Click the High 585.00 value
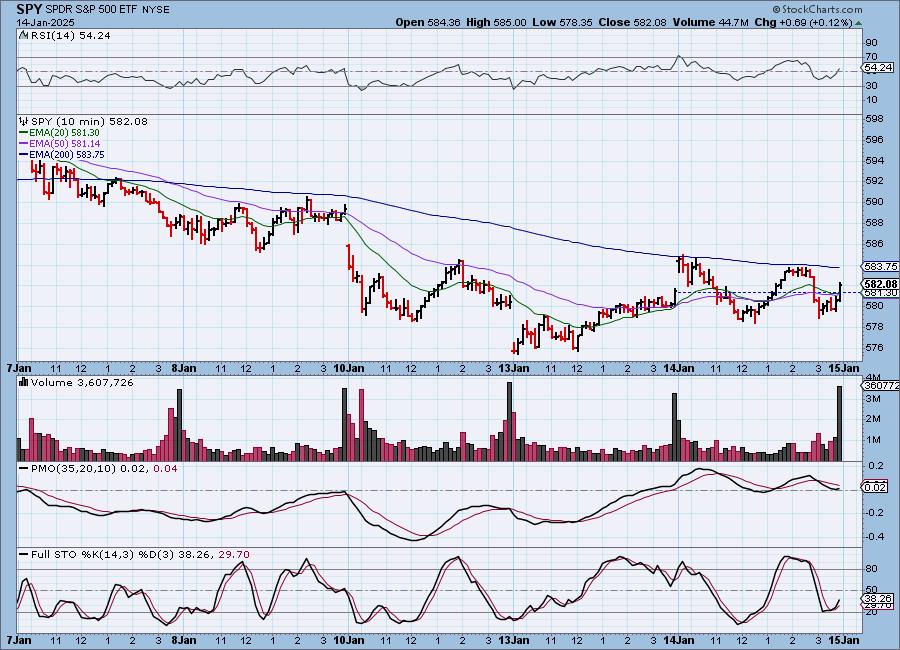The height and width of the screenshot is (650, 900). [496, 22]
